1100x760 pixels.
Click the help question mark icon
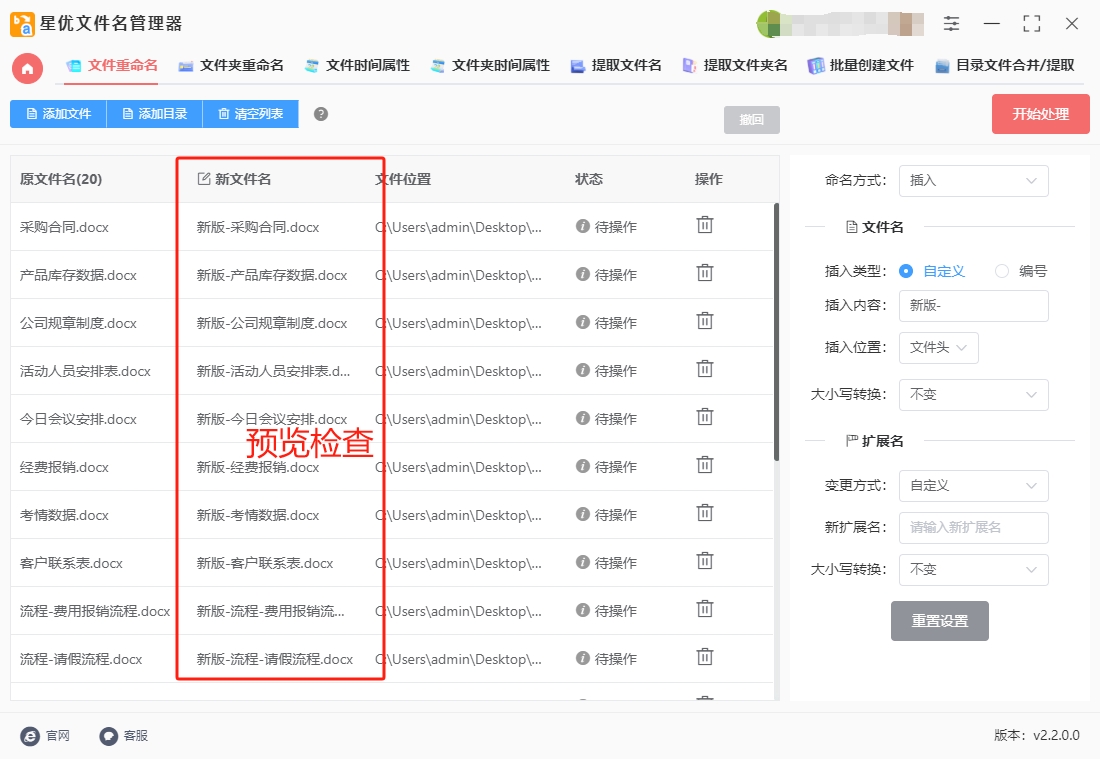tap(321, 114)
